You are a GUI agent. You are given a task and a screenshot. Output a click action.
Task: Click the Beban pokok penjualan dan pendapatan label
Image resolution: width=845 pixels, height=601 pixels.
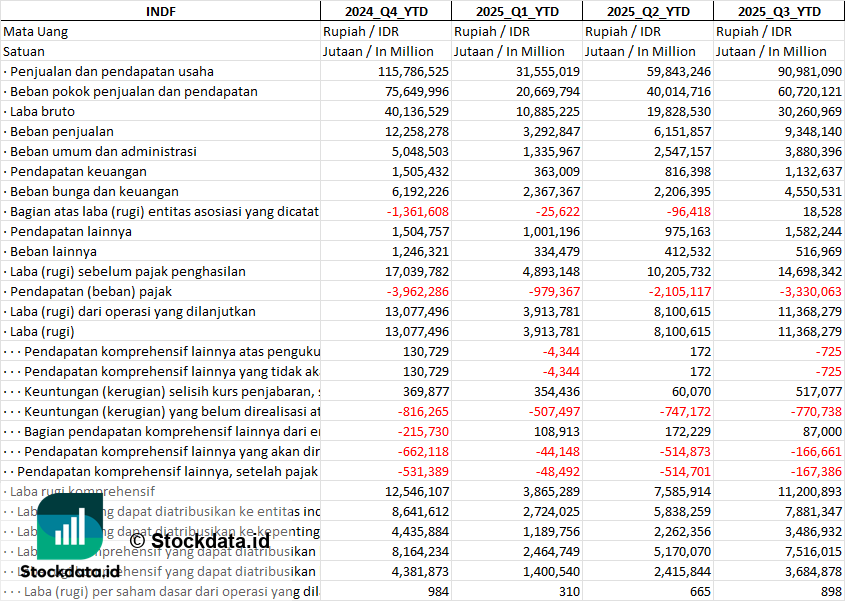tap(134, 92)
